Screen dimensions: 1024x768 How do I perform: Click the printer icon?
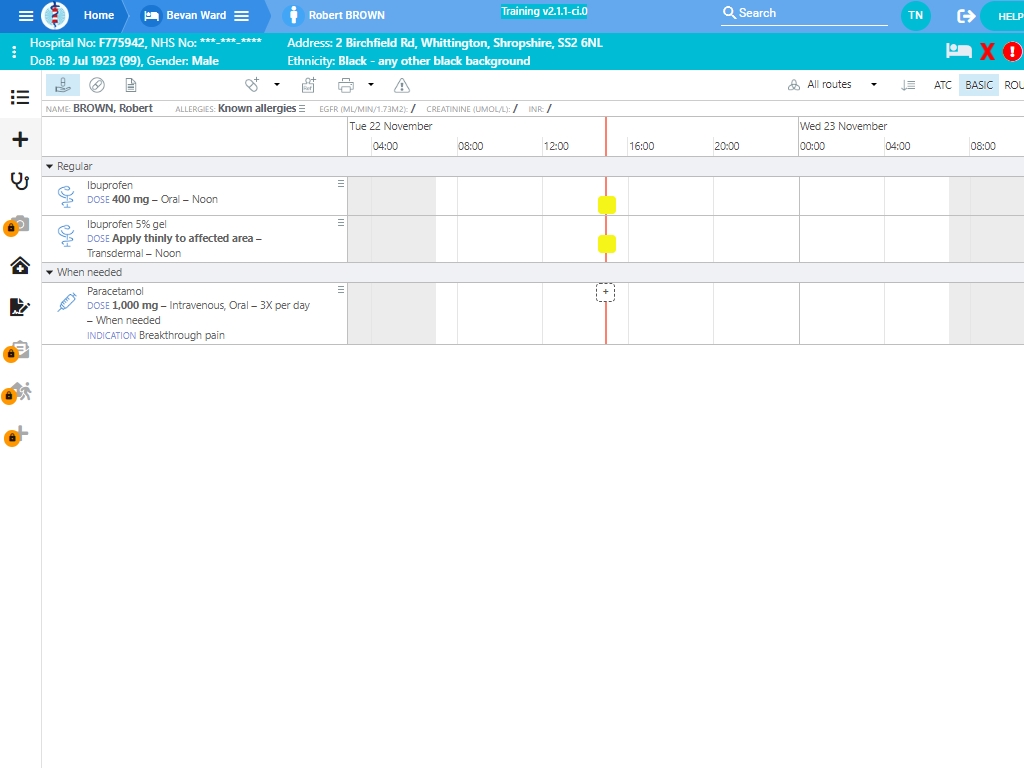coord(345,85)
